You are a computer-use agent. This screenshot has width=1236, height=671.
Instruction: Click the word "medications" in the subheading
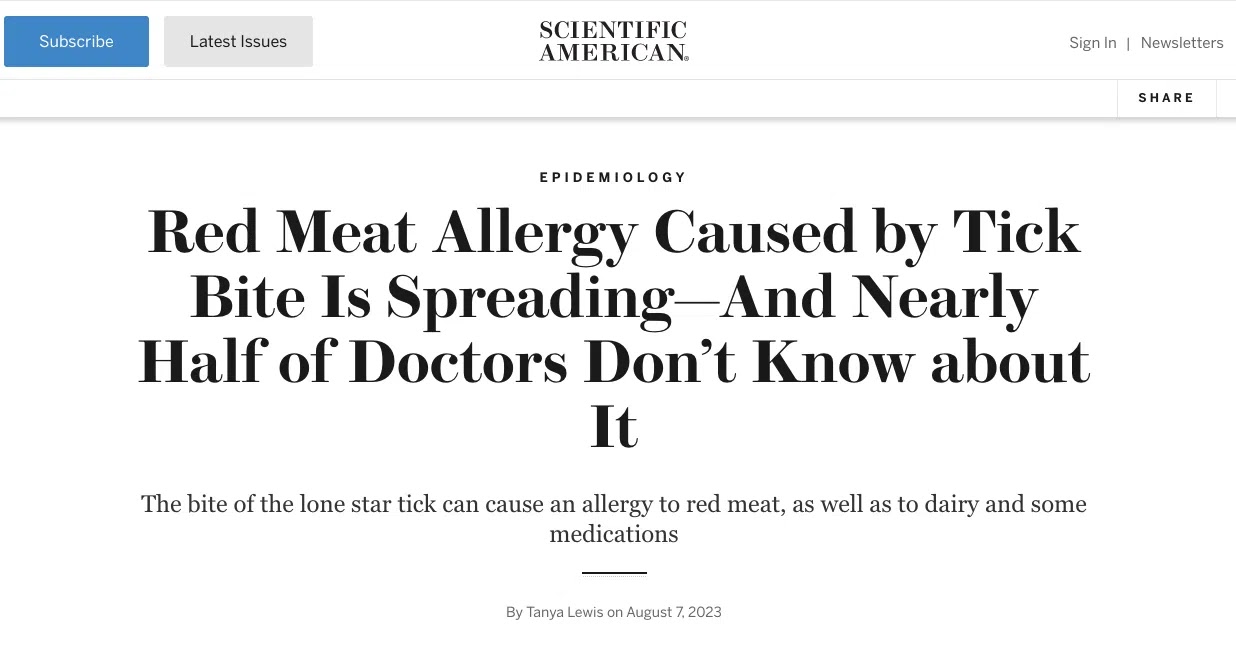614,534
